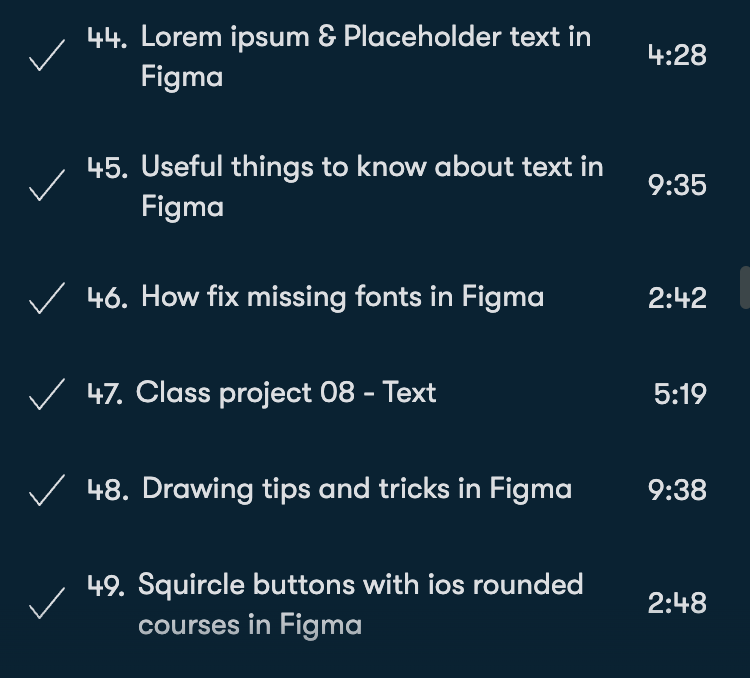The width and height of the screenshot is (750, 678).
Task: Play How fix missing fonts in Figma
Action: 342,297
